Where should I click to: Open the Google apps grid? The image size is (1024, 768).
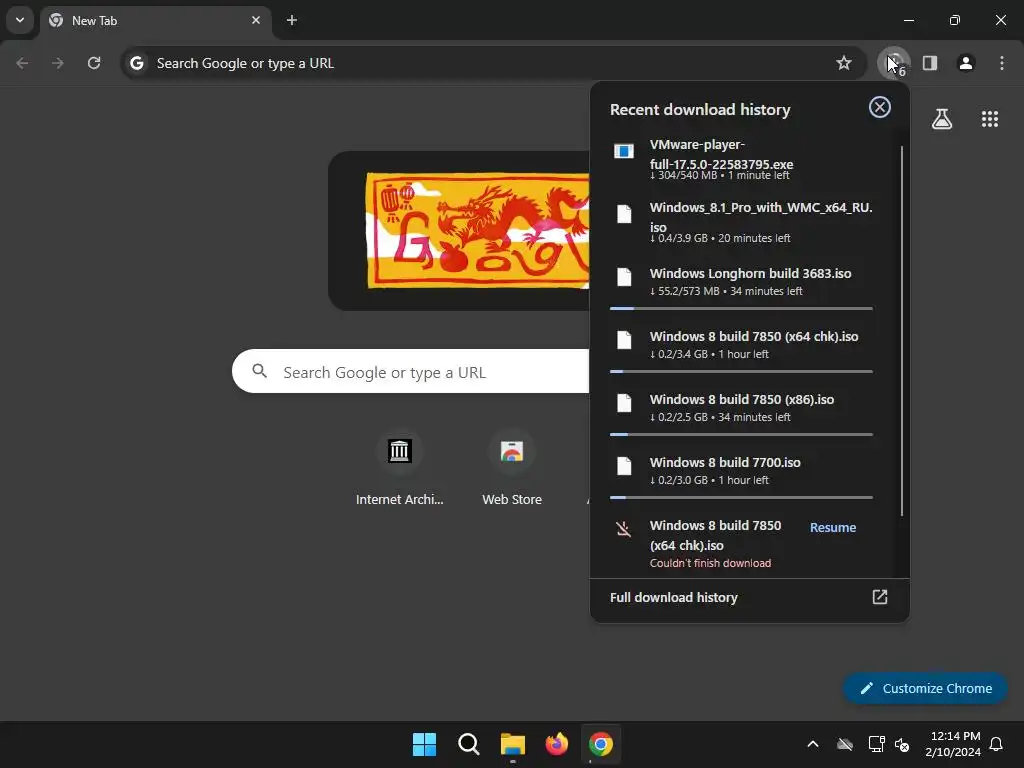[x=990, y=119]
